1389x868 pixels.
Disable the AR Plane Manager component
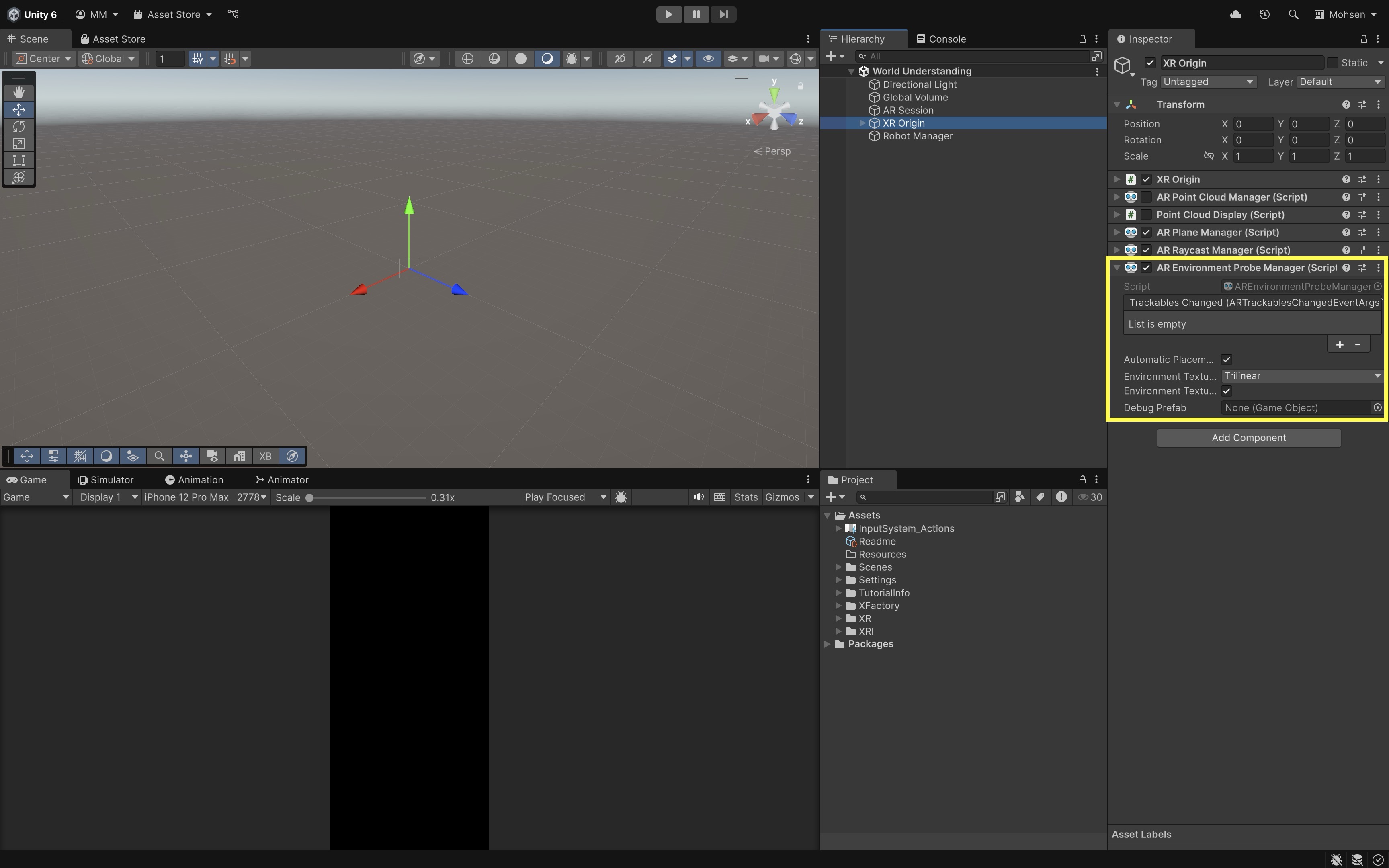[x=1146, y=233]
